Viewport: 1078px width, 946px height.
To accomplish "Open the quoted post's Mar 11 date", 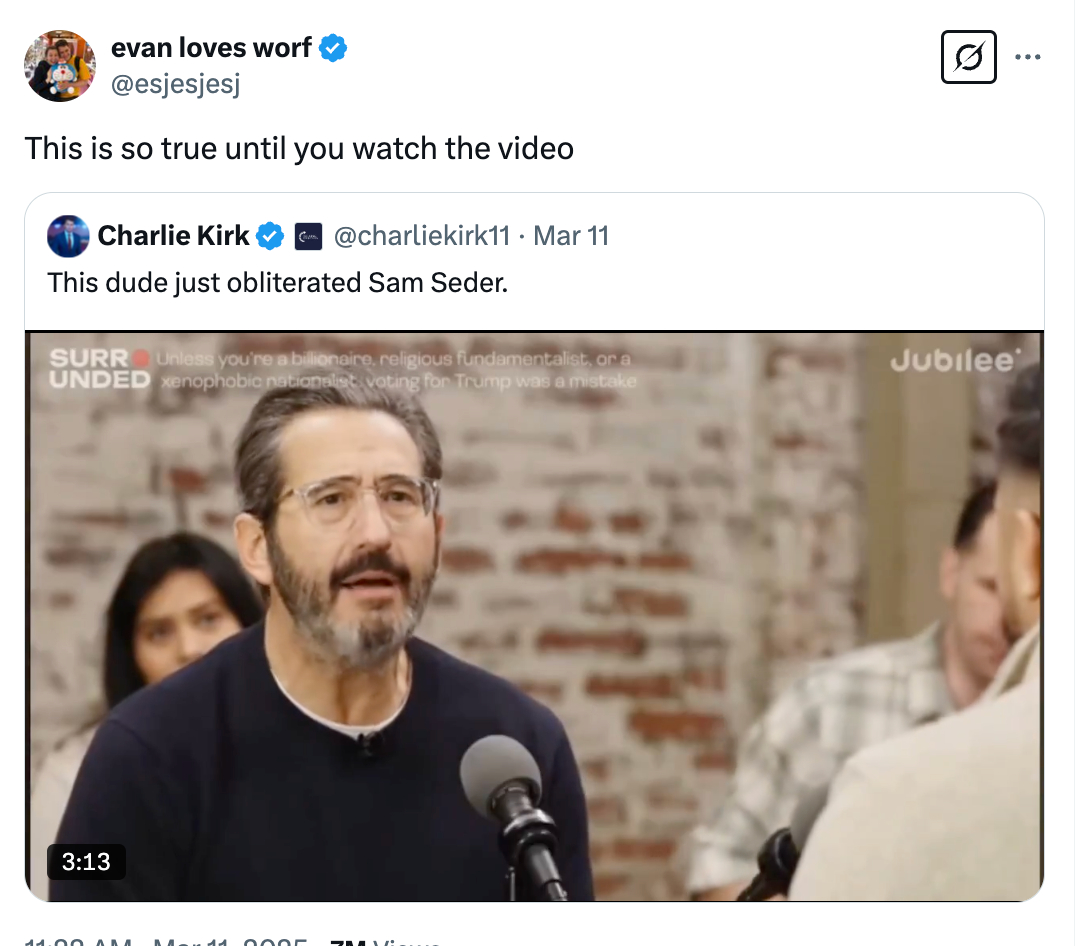I will (571, 236).
